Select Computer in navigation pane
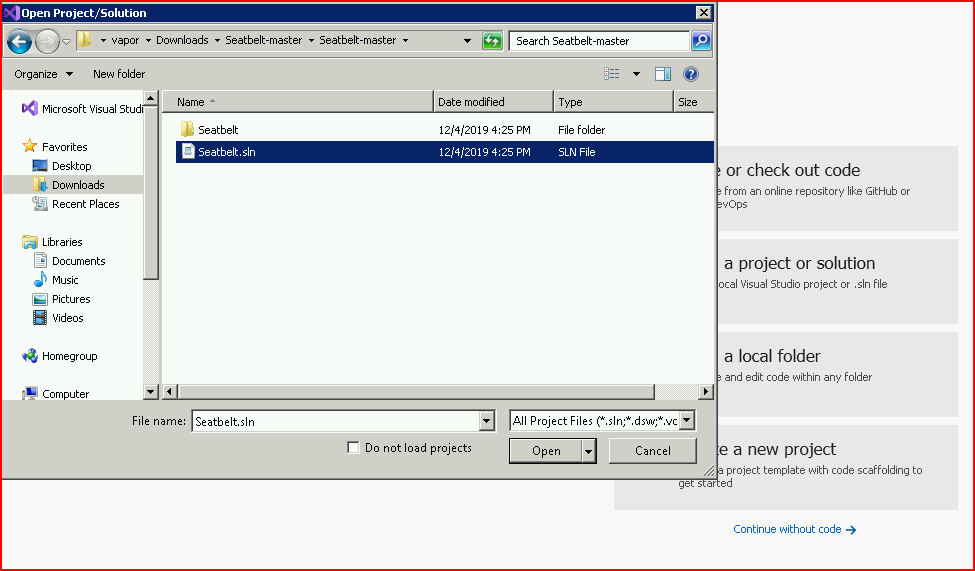This screenshot has height=571, width=975. click(x=56, y=394)
